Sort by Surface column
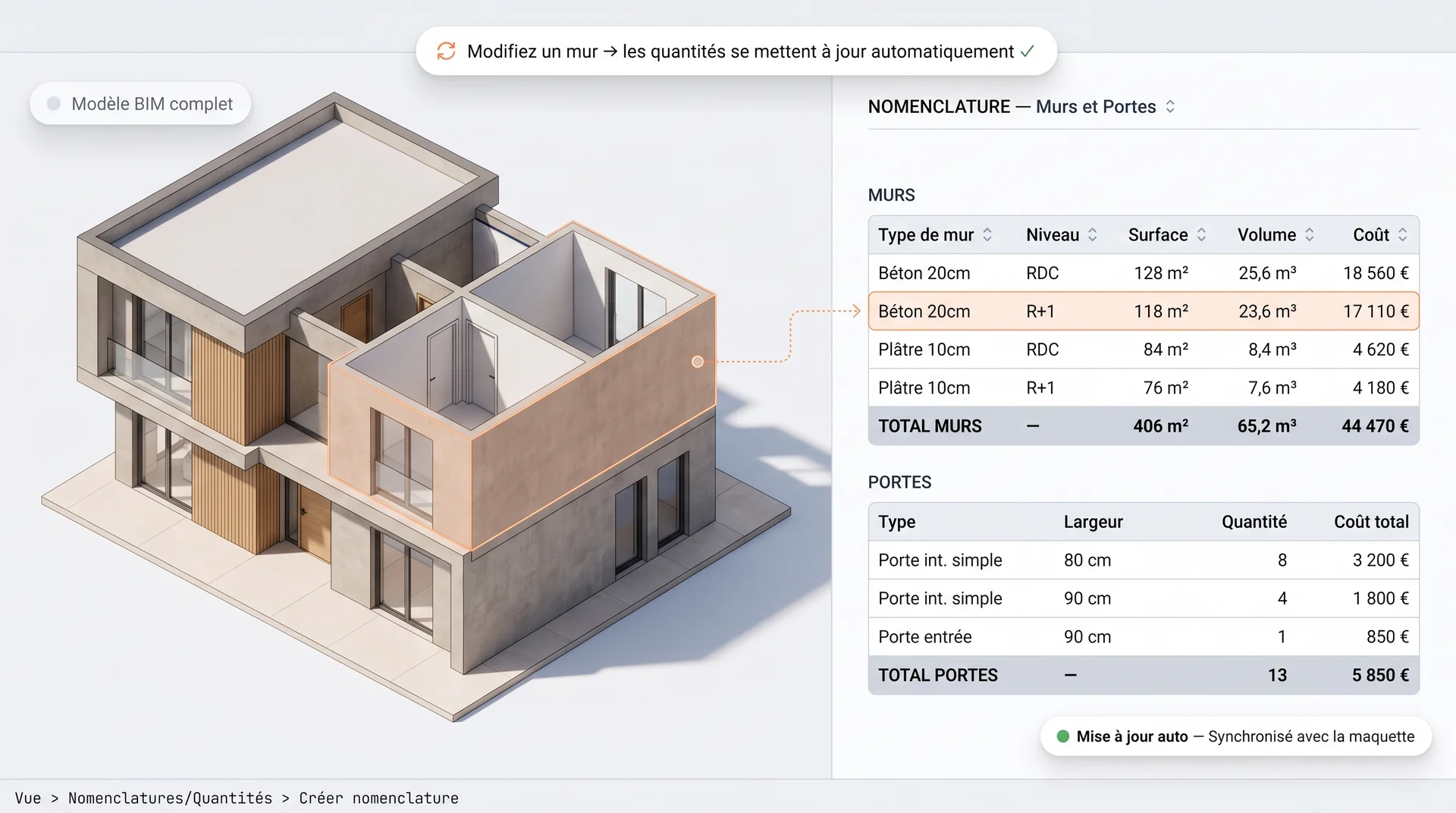Image resolution: width=1456 pixels, height=813 pixels. coord(1201,235)
